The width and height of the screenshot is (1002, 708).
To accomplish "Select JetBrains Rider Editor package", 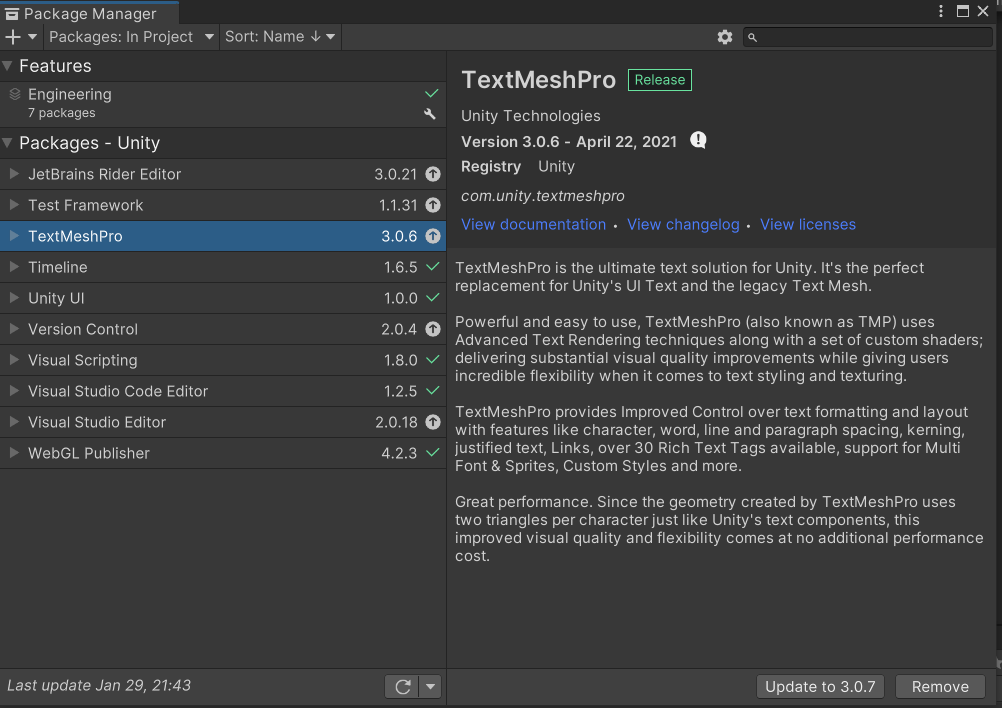I will point(223,174).
